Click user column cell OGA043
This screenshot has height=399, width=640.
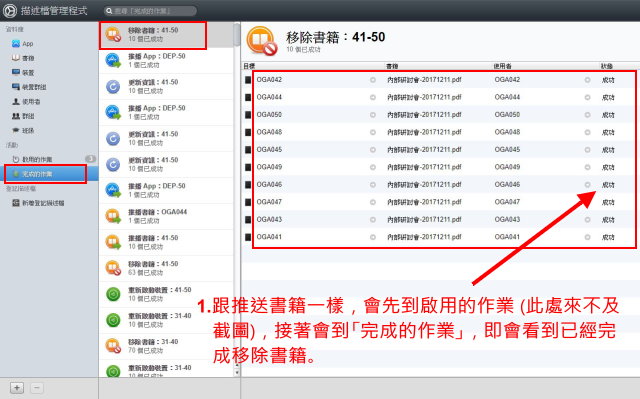507,219
